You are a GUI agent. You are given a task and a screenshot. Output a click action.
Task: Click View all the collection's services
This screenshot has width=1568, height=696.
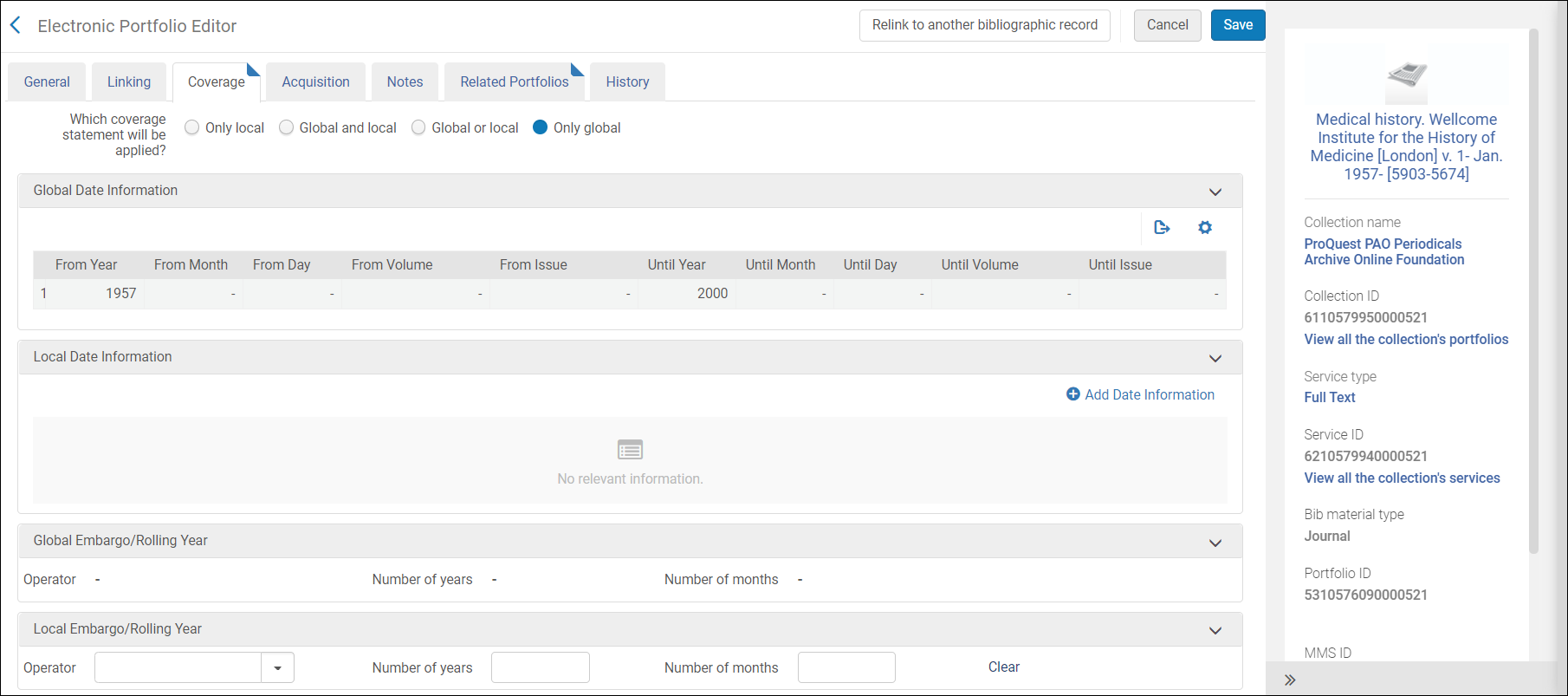[x=1402, y=478]
